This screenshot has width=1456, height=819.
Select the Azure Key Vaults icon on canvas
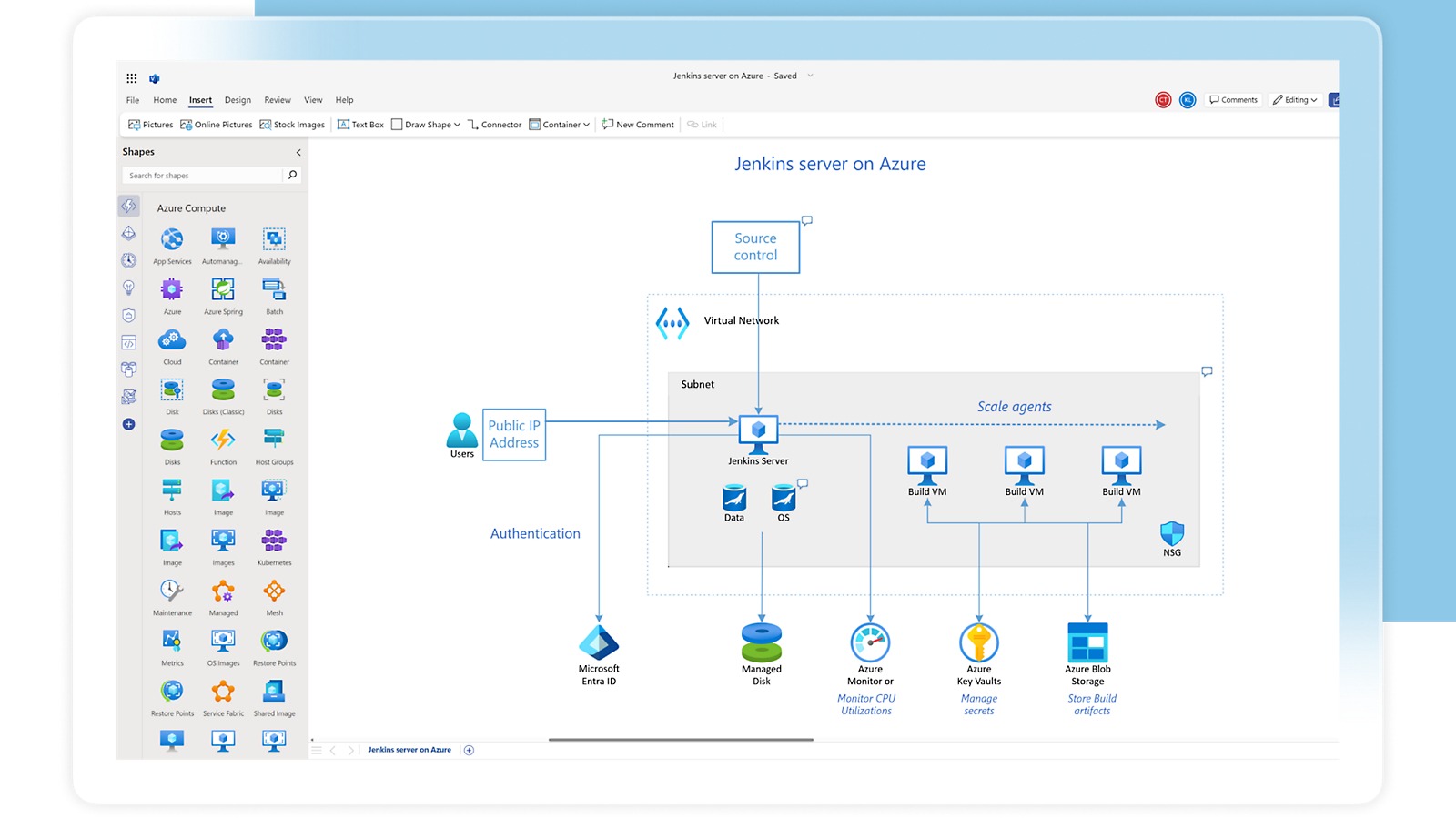click(979, 642)
